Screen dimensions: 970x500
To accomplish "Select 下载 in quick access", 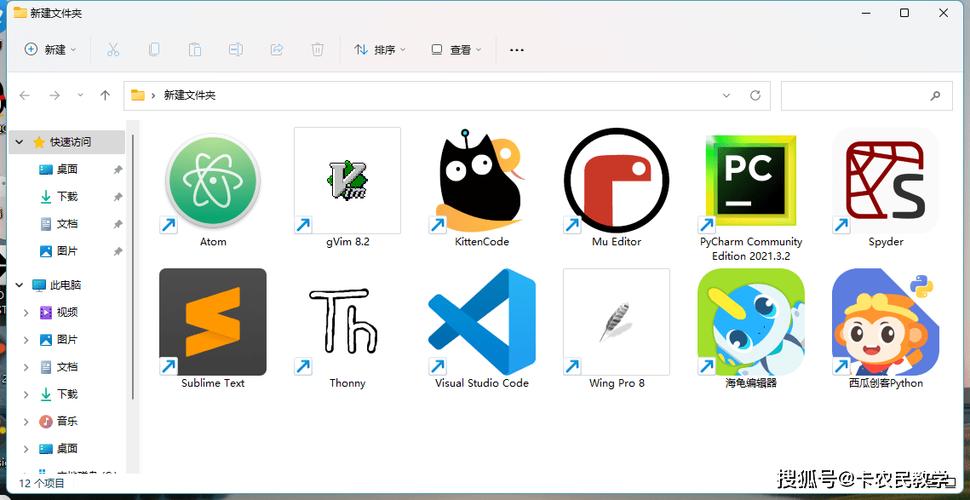I will [66, 196].
